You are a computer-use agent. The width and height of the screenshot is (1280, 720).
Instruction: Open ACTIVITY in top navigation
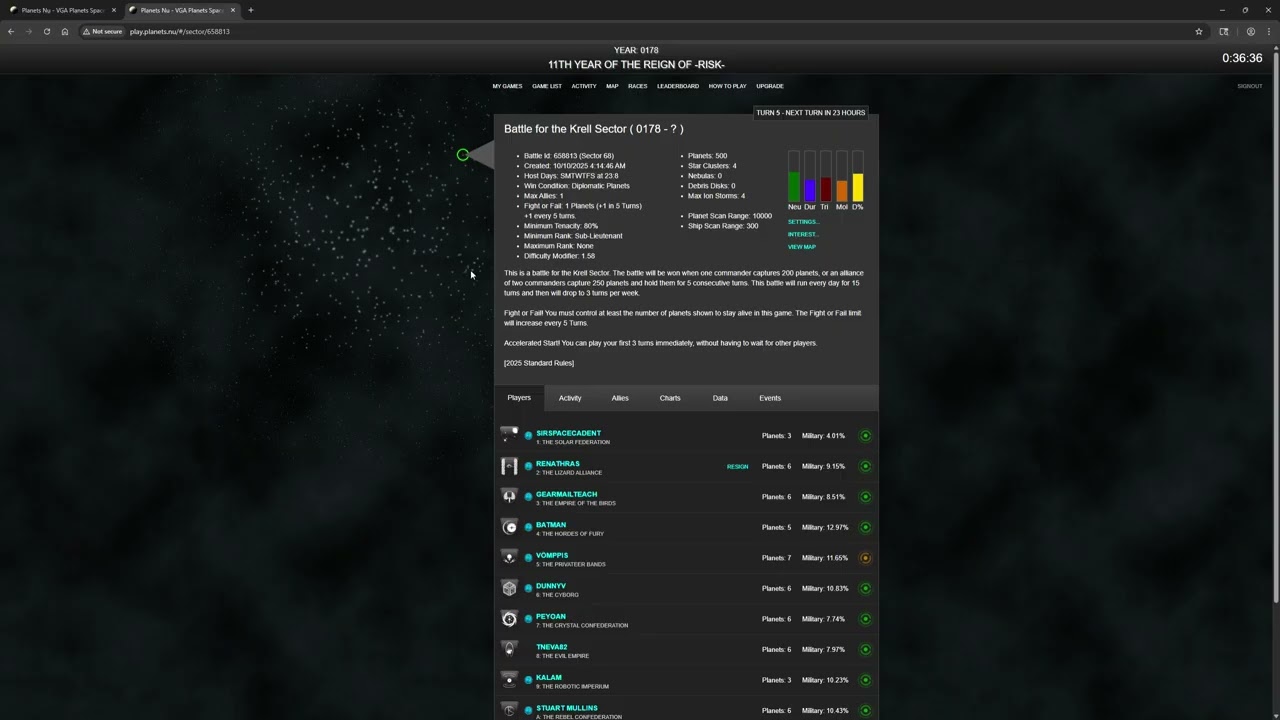coord(584,86)
